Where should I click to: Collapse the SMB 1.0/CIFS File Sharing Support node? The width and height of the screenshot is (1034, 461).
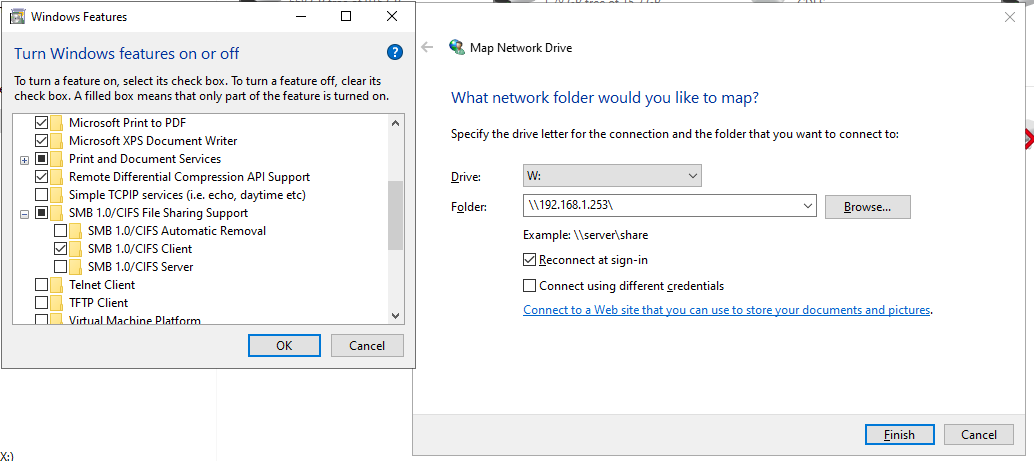pyautogui.click(x=24, y=213)
